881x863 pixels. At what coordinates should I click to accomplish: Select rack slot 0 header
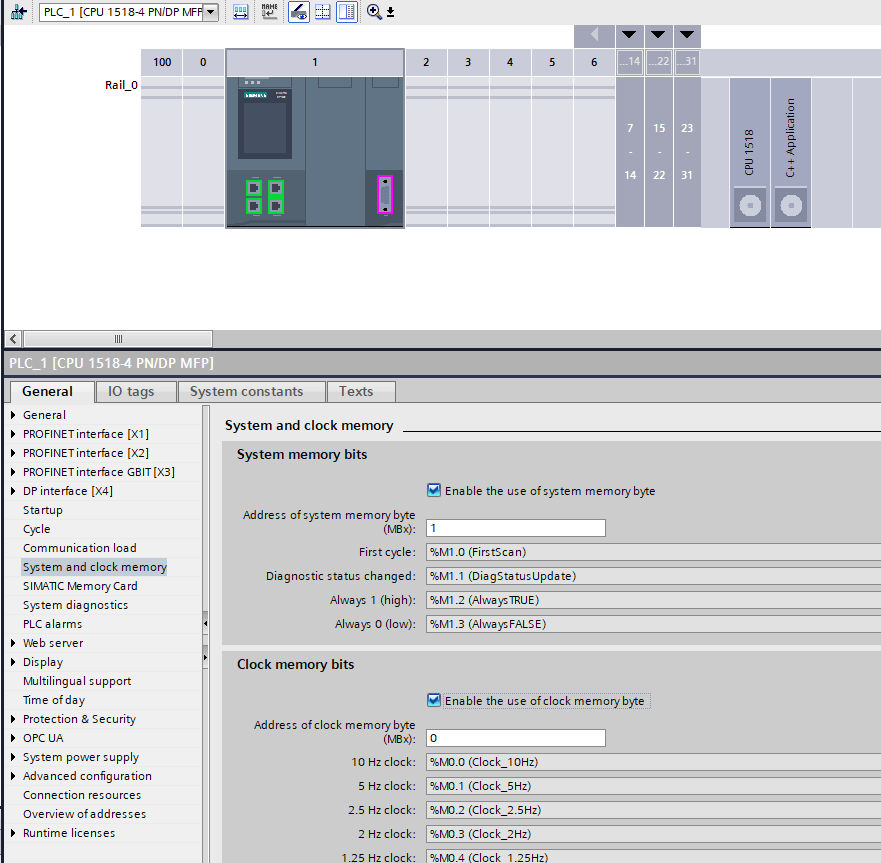[203, 62]
